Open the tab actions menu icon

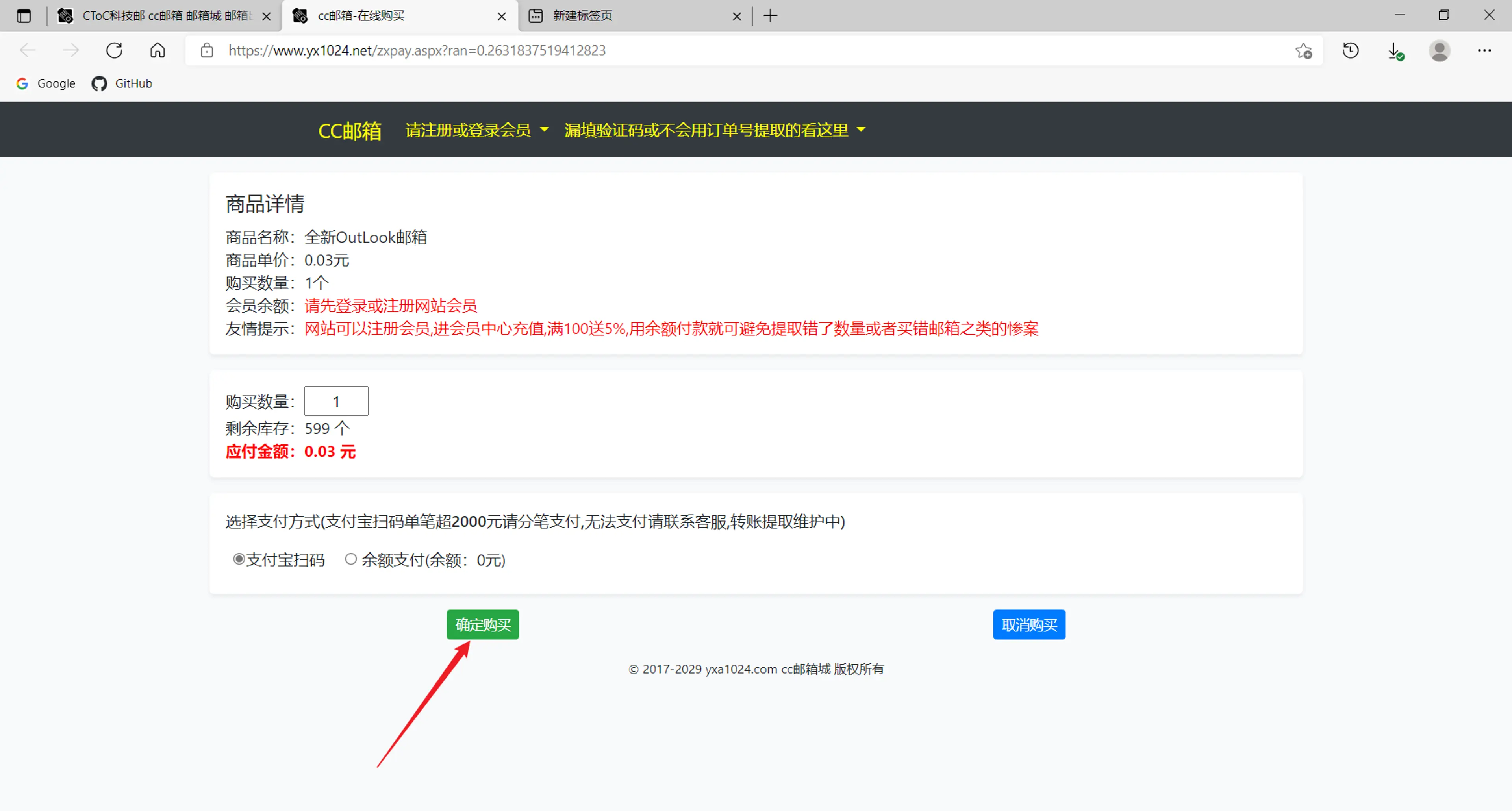click(24, 16)
